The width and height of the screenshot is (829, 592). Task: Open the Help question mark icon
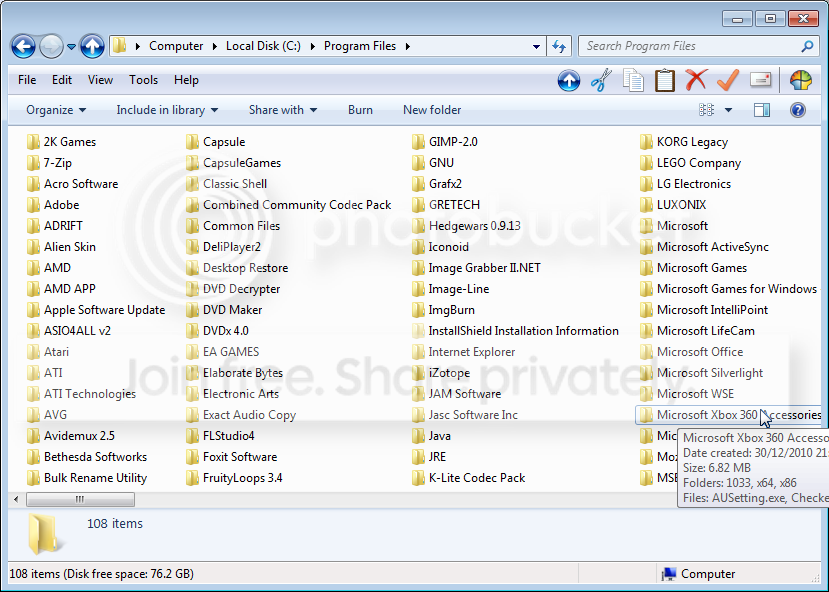click(797, 110)
